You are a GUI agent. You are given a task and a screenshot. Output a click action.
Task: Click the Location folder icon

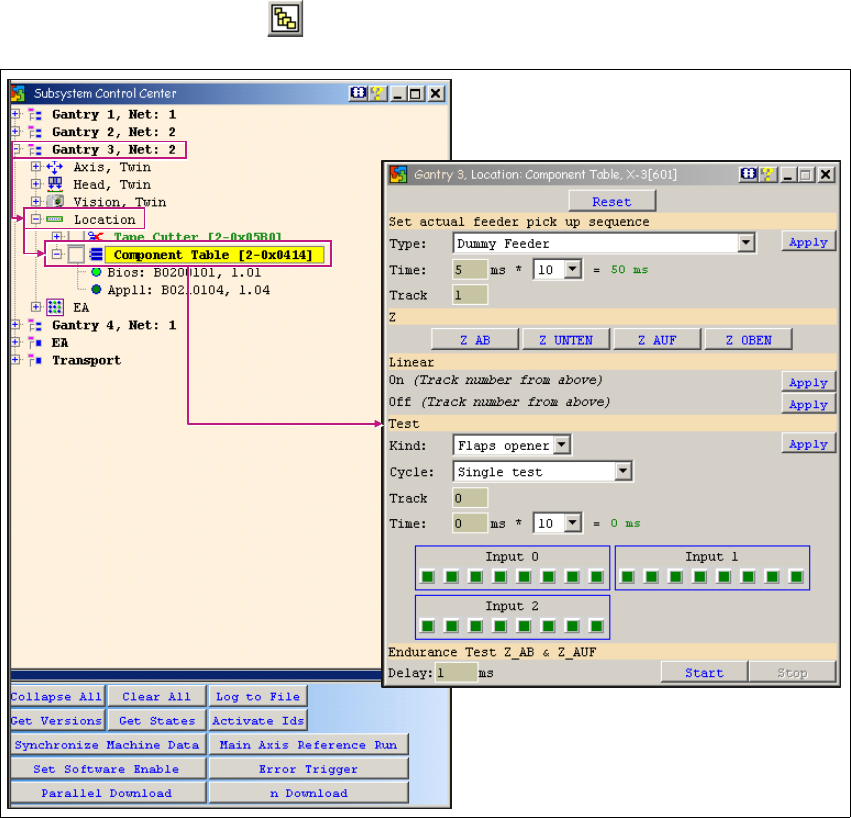56,219
